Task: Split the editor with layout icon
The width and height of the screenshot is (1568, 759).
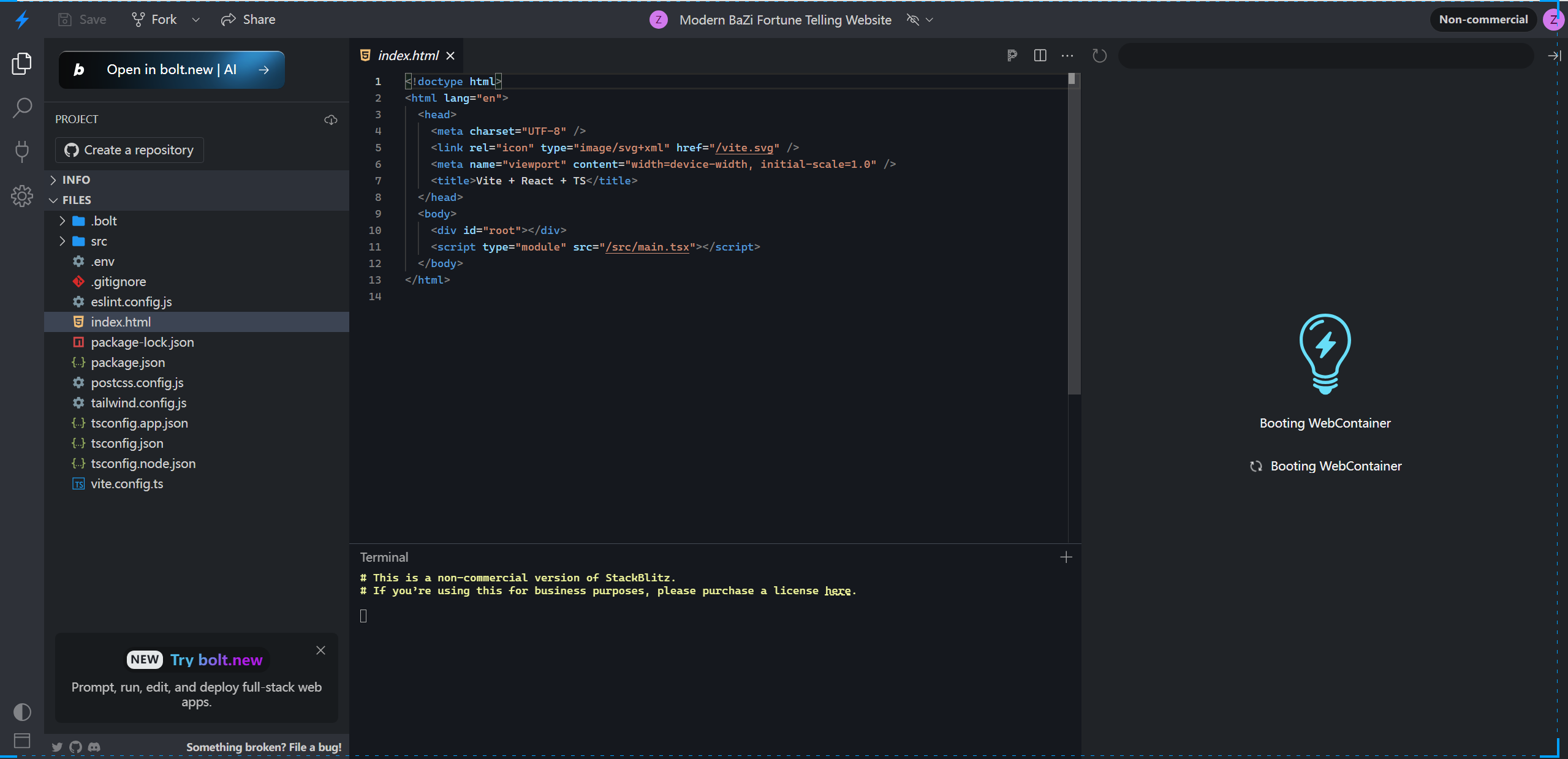Action: click(1040, 56)
